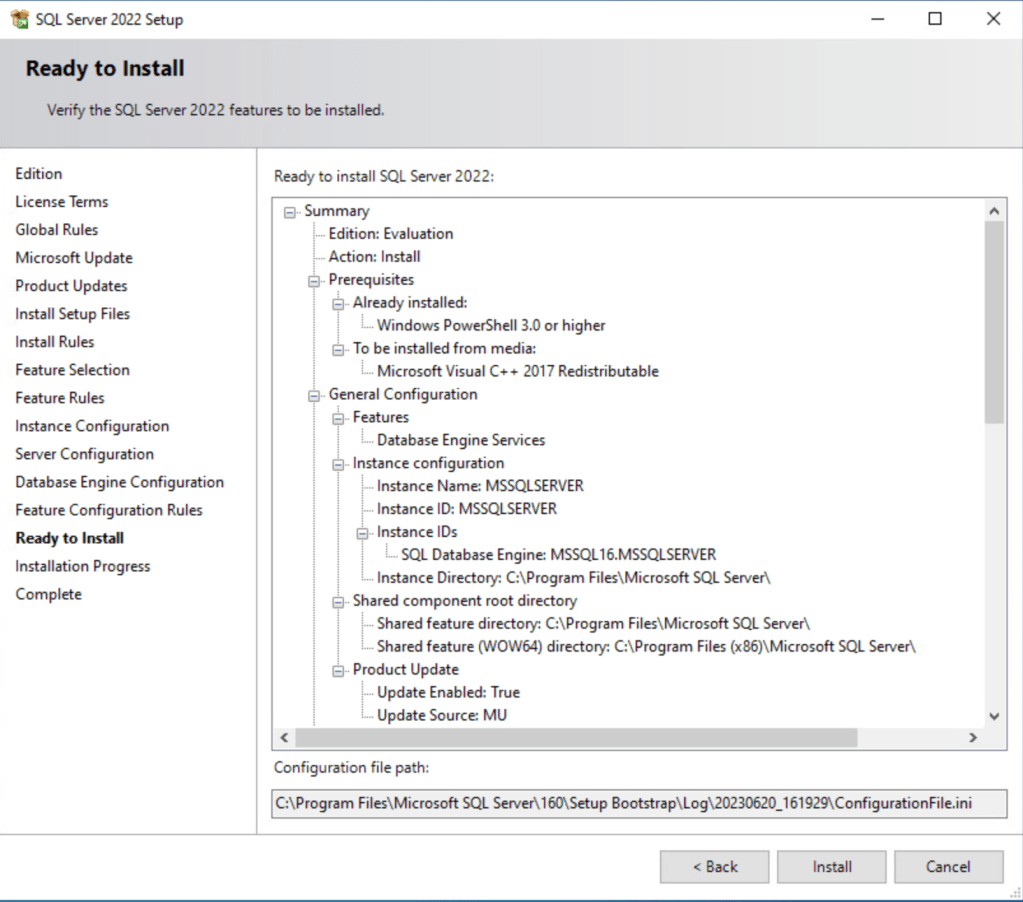Image resolution: width=1023 pixels, height=902 pixels.
Task: Click the SQL Server Setup title bar icon
Action: (19, 19)
